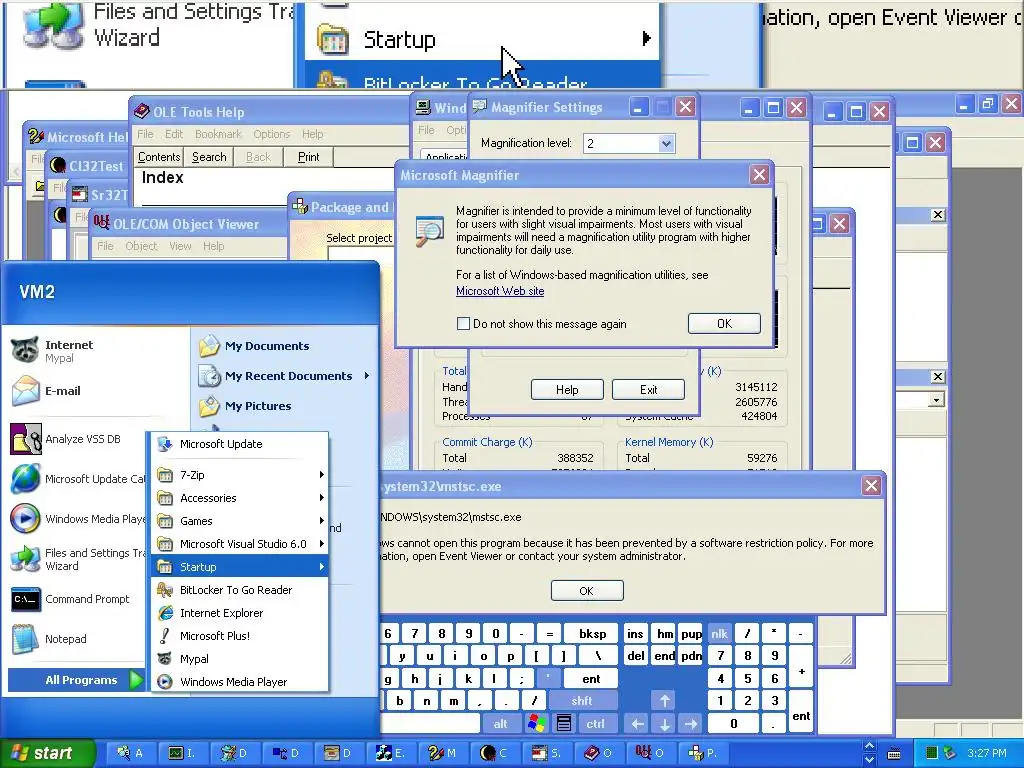Switch to taskbar button labeled C
The width and height of the screenshot is (1024, 768).
tap(494, 753)
